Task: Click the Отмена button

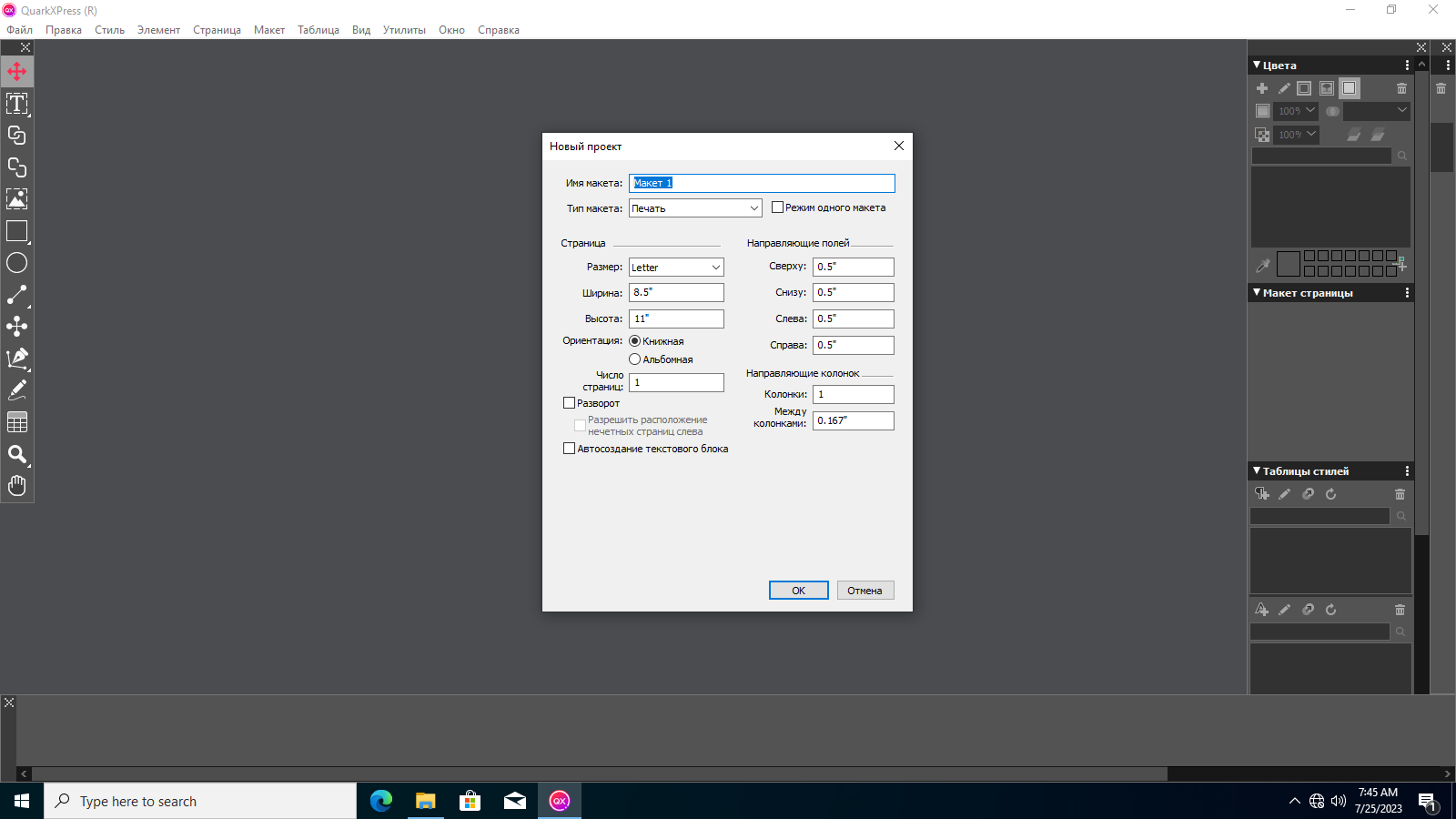Action: pyautogui.click(x=864, y=591)
